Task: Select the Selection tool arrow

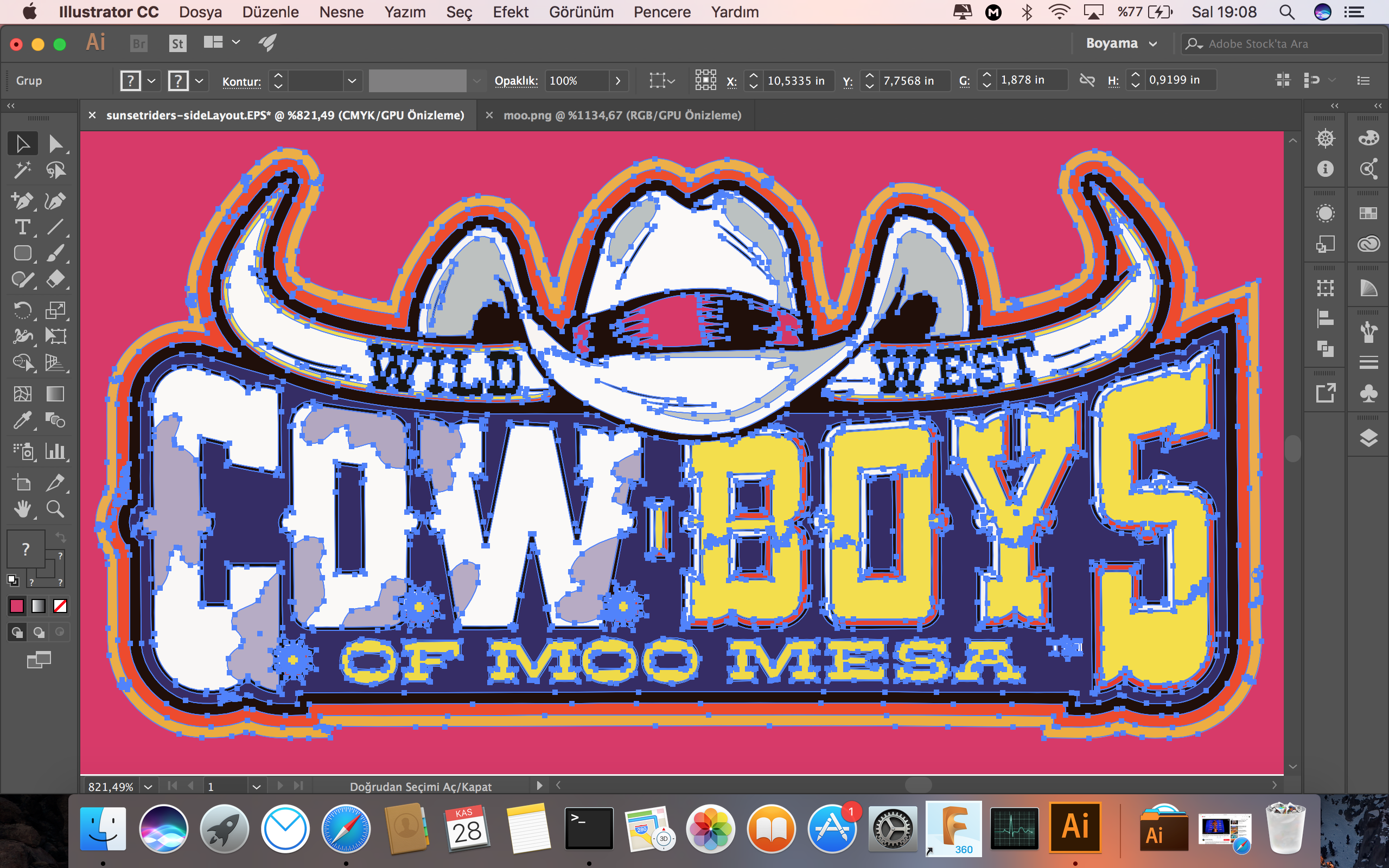Action: click(x=23, y=144)
